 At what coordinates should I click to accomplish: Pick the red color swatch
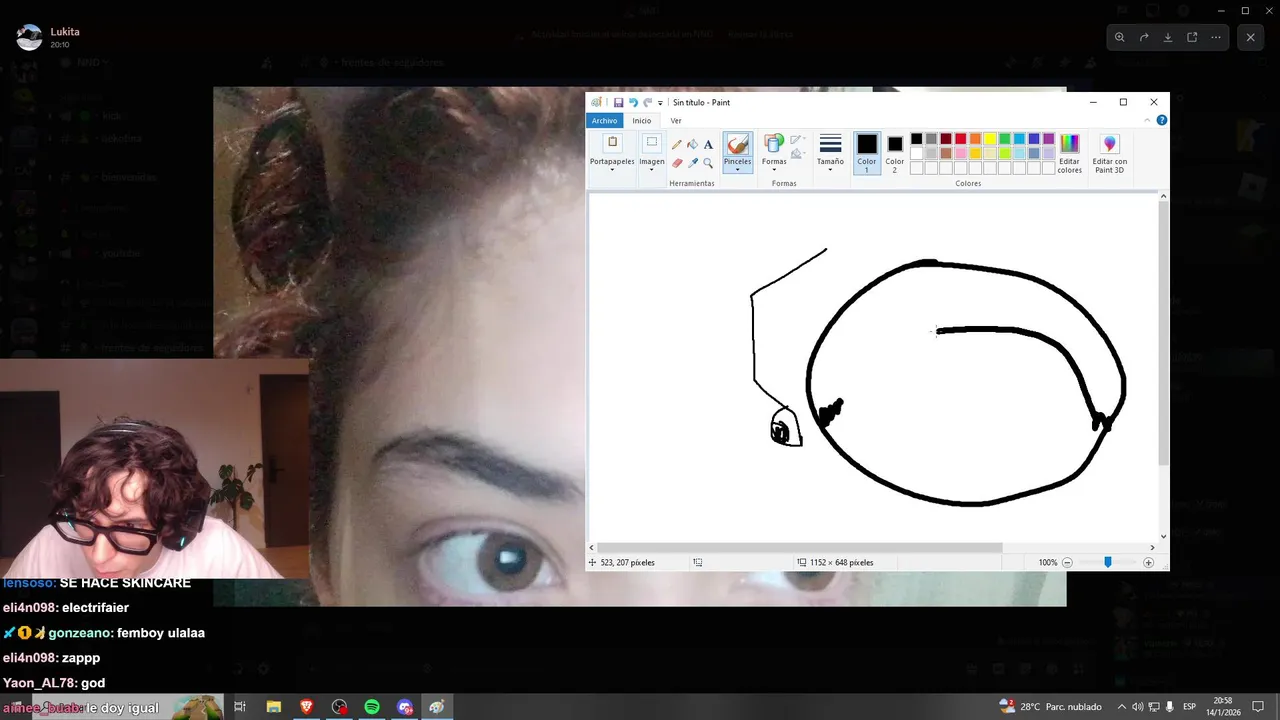point(961,139)
